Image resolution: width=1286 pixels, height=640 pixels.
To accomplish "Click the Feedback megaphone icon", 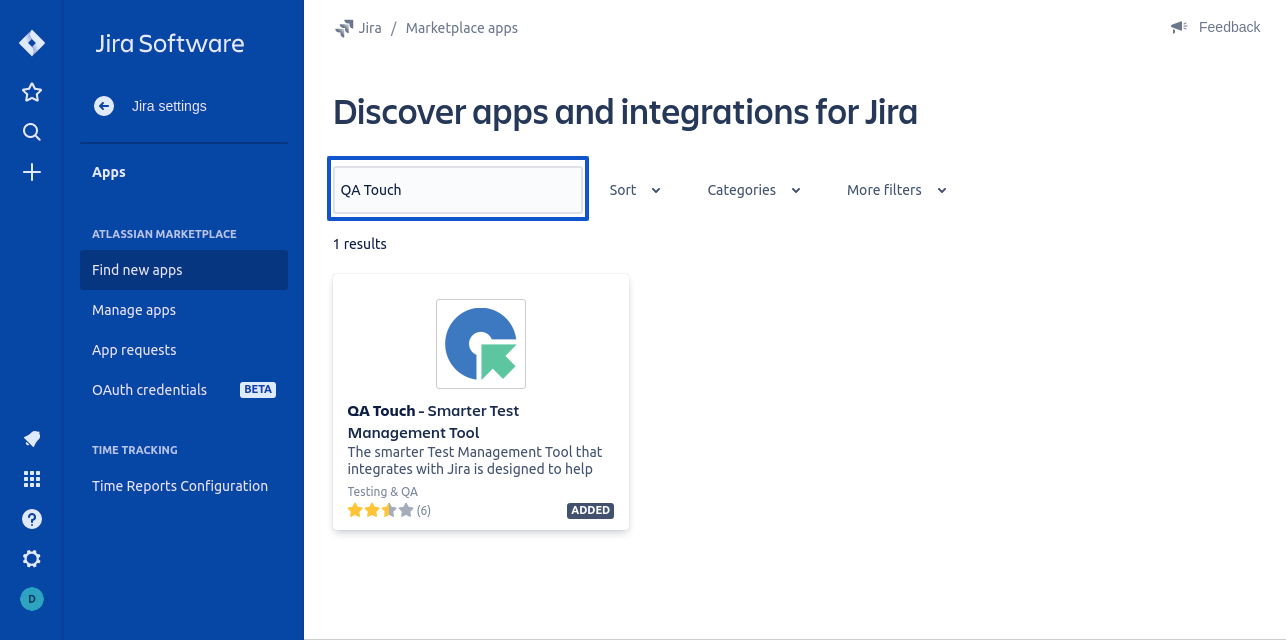I will tap(1179, 27).
